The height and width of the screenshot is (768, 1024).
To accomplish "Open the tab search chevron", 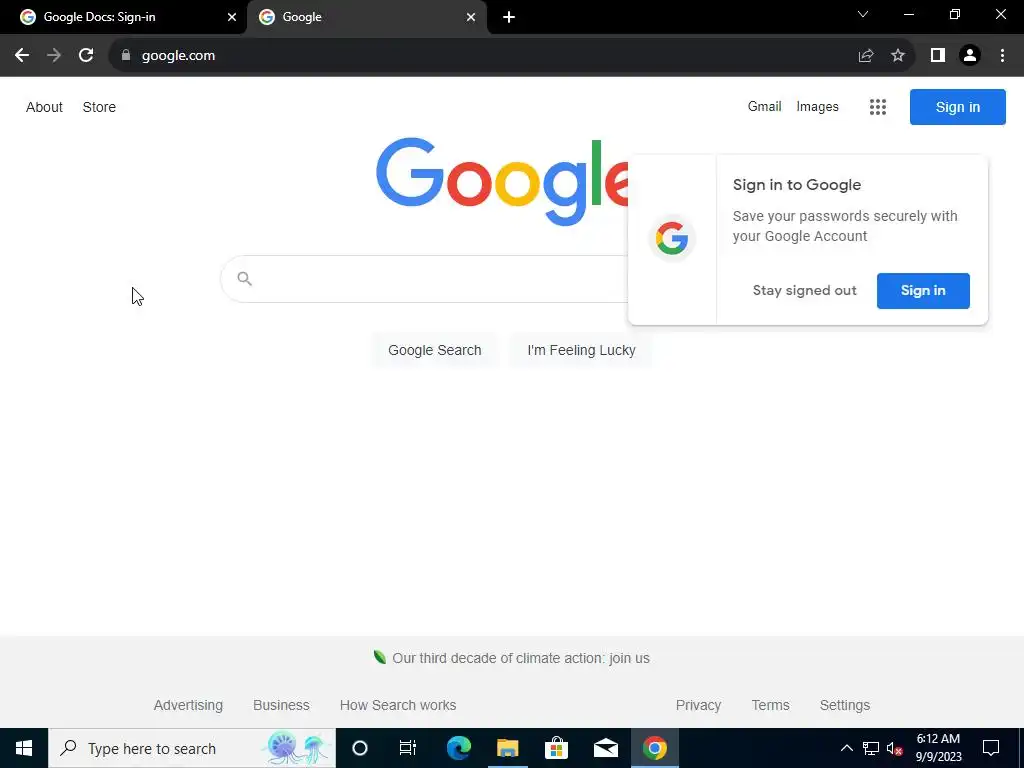I will coord(863,14).
